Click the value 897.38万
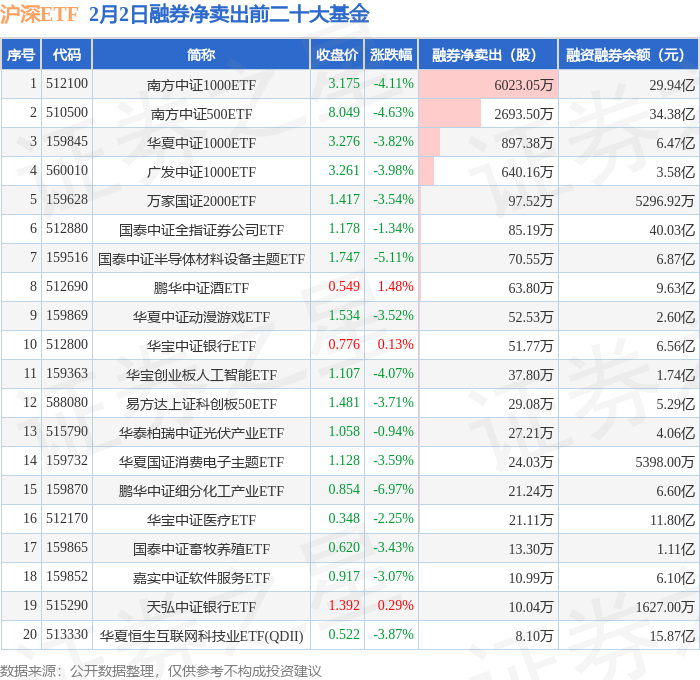Viewport: 700px width, 680px height. click(x=527, y=143)
